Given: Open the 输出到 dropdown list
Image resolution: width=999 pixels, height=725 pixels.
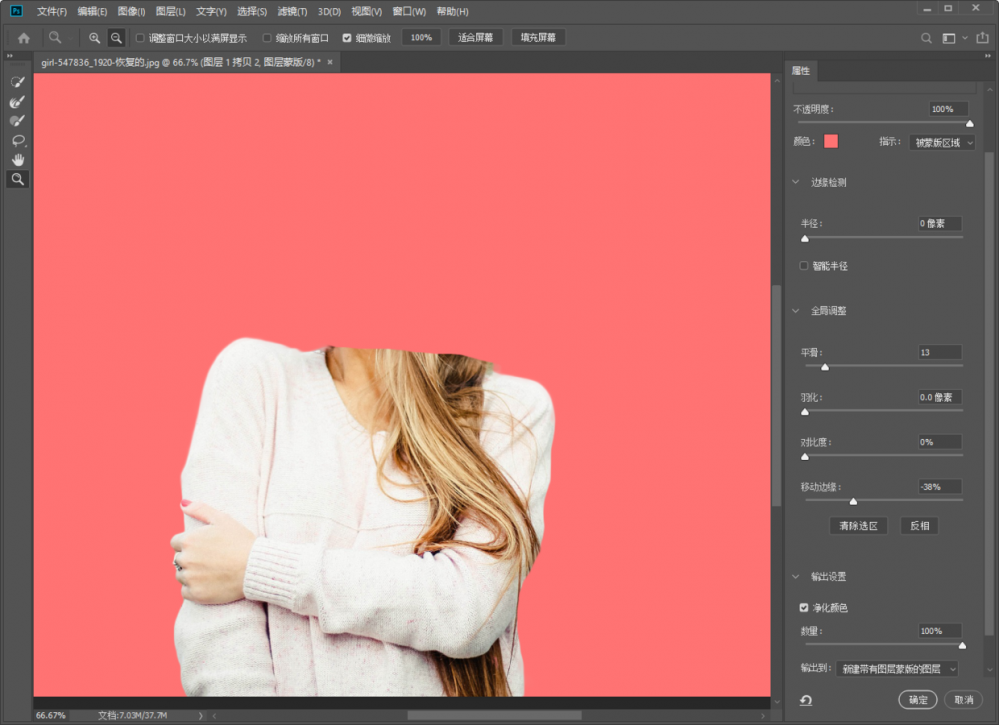Looking at the screenshot, I should click(896, 668).
